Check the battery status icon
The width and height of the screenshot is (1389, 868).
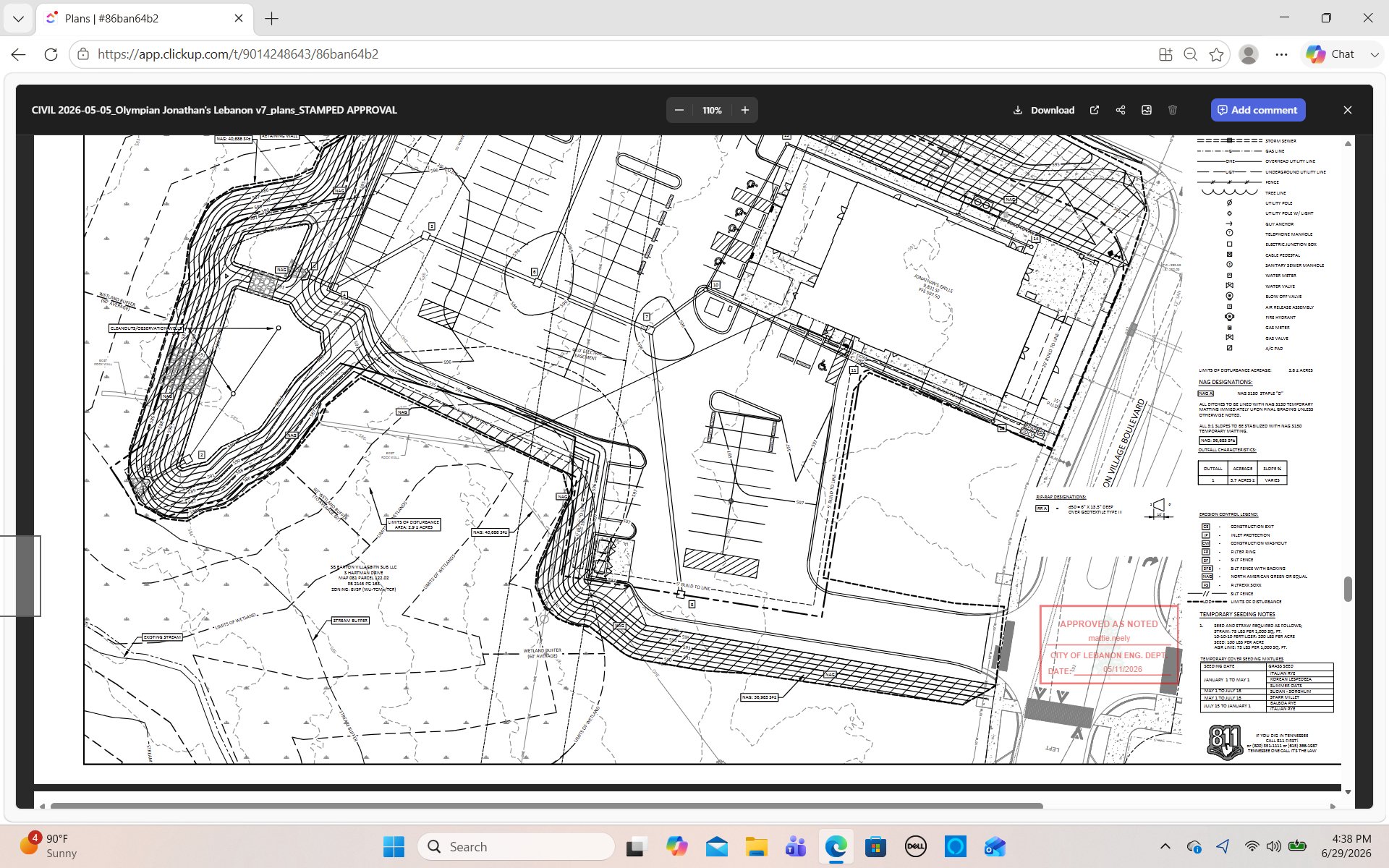click(1297, 846)
